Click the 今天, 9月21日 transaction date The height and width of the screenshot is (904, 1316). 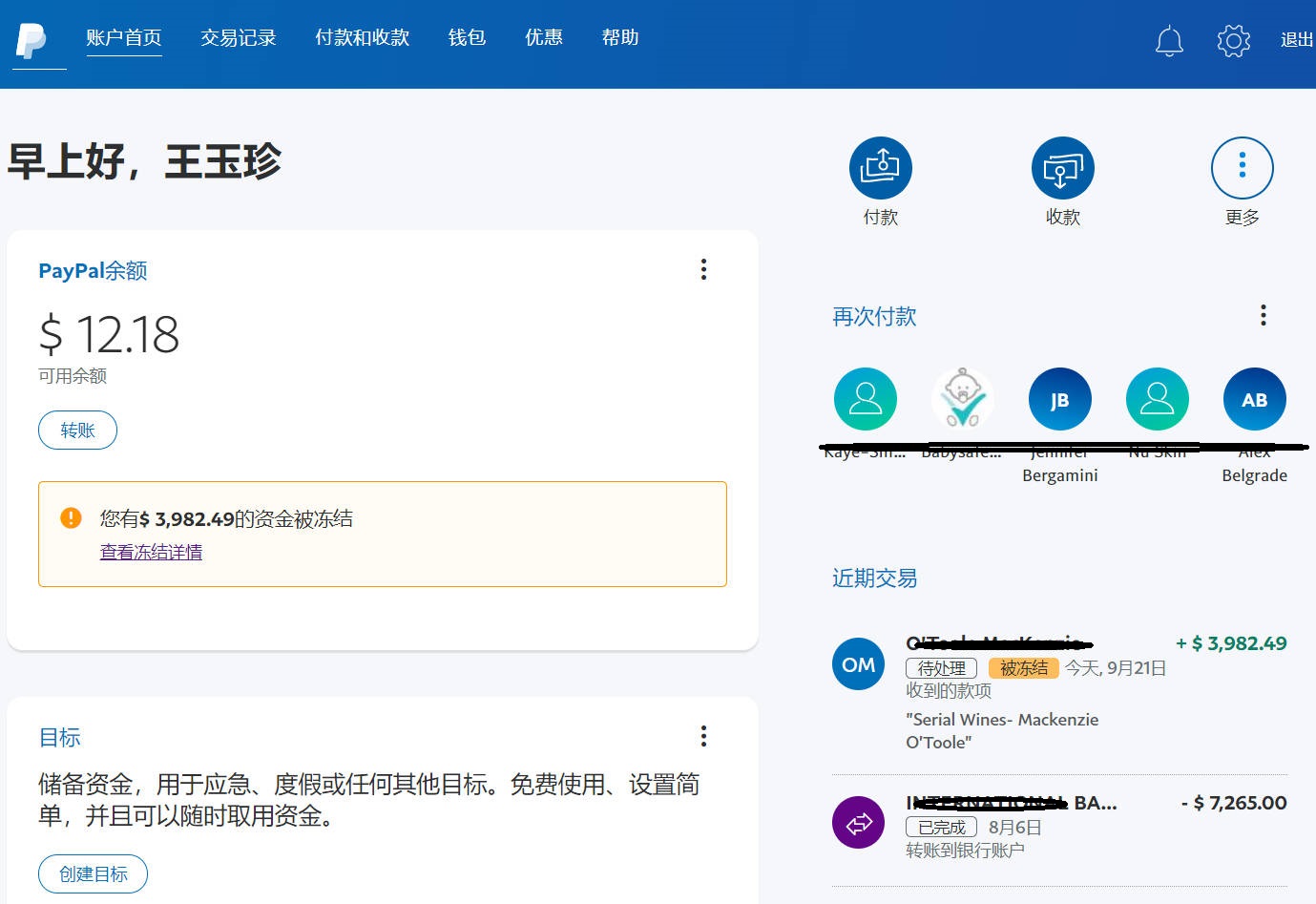click(x=1116, y=668)
